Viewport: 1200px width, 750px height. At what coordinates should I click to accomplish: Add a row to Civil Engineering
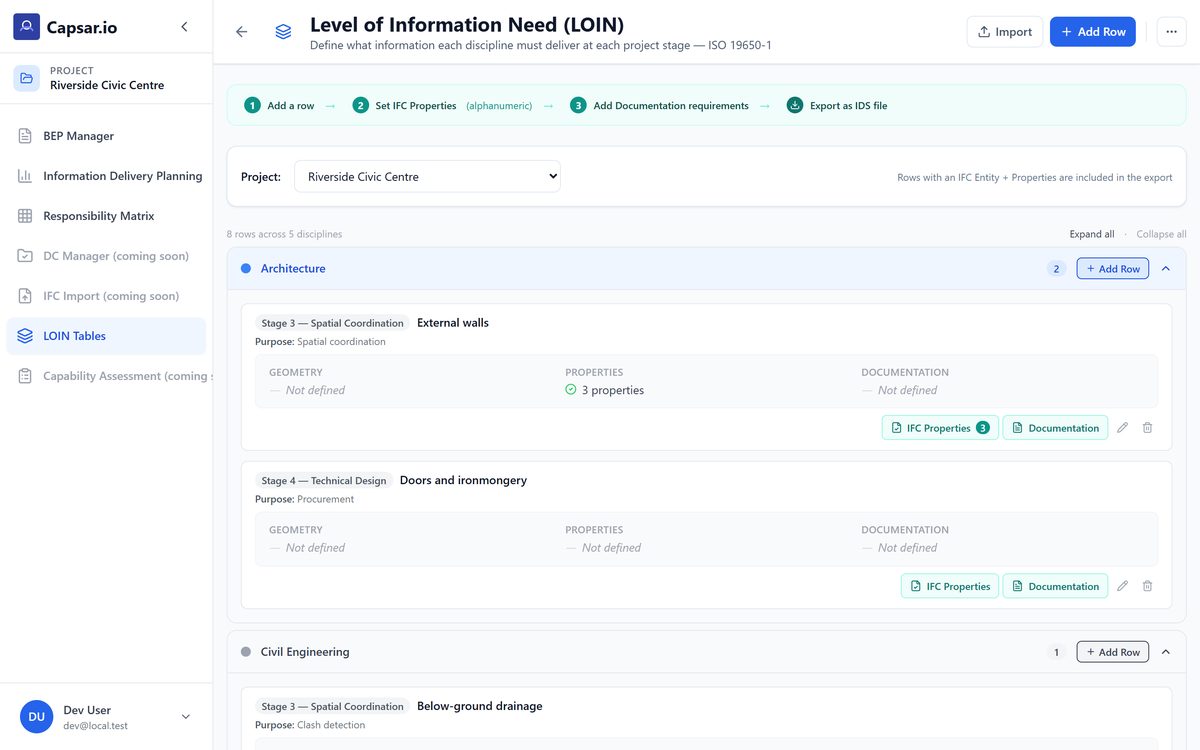pos(1112,652)
